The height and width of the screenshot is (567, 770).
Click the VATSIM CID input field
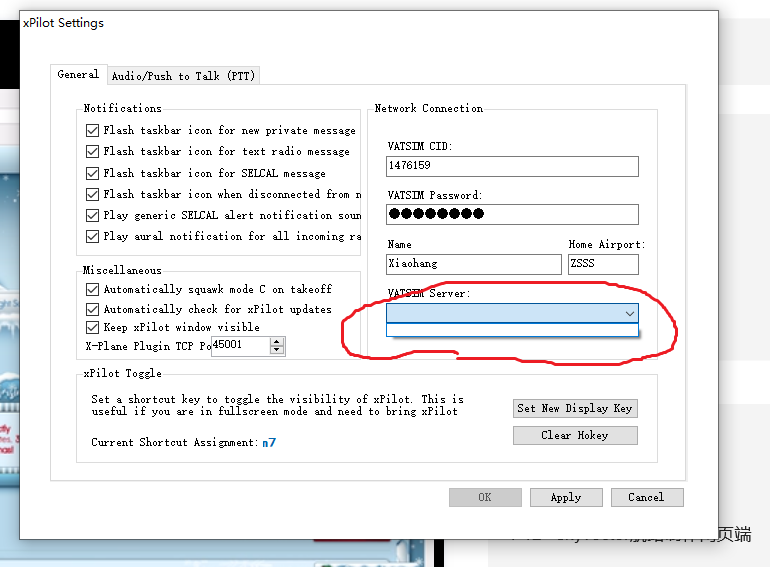[512, 166]
